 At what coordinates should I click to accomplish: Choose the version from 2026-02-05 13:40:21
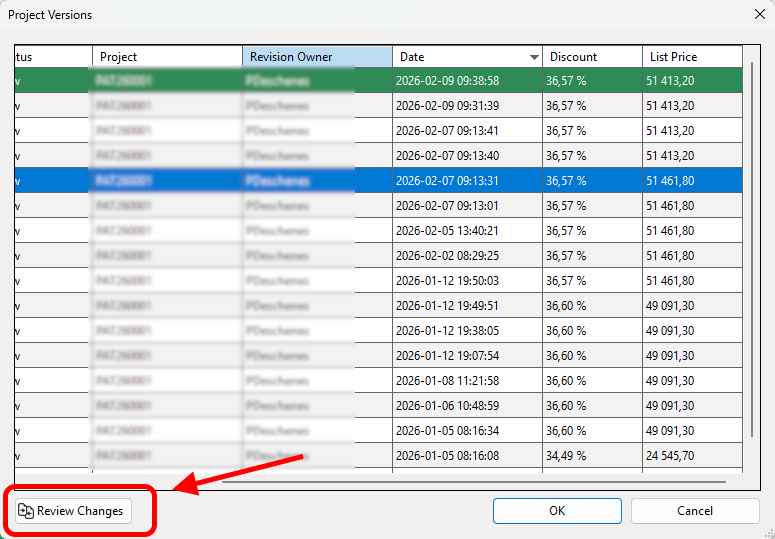(461, 231)
